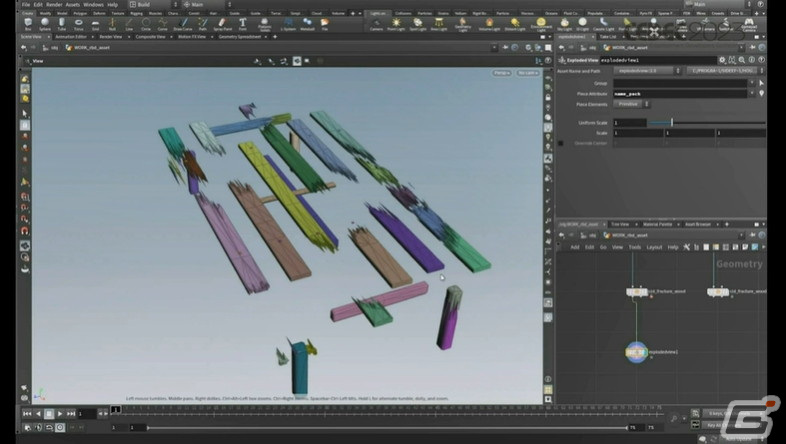Image resolution: width=786 pixels, height=444 pixels.
Task: Create a Sky Light from the shelf
Action: tap(564, 24)
